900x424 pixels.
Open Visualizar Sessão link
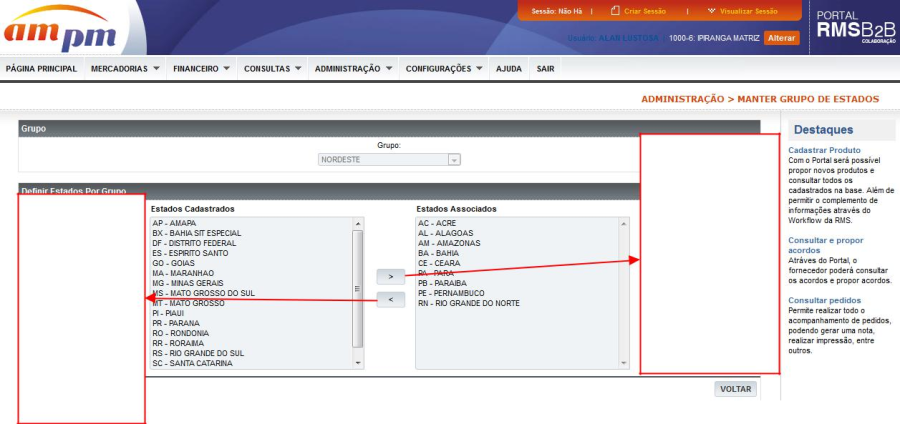click(x=748, y=11)
